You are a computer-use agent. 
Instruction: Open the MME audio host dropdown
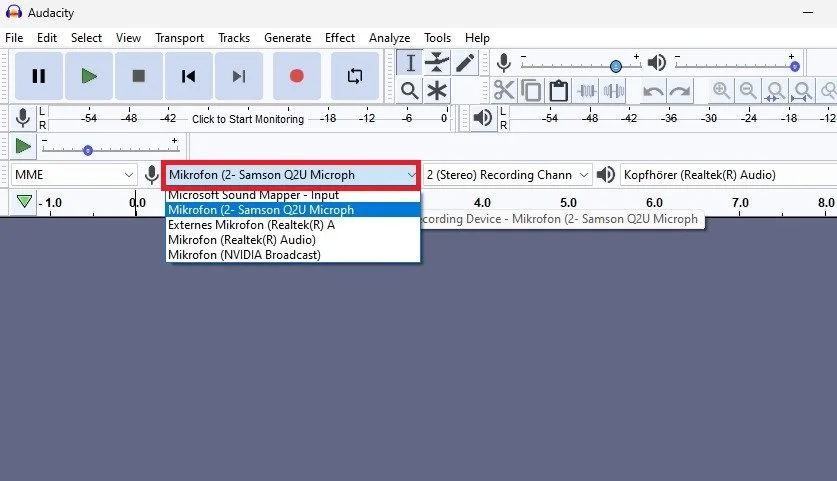[74, 175]
